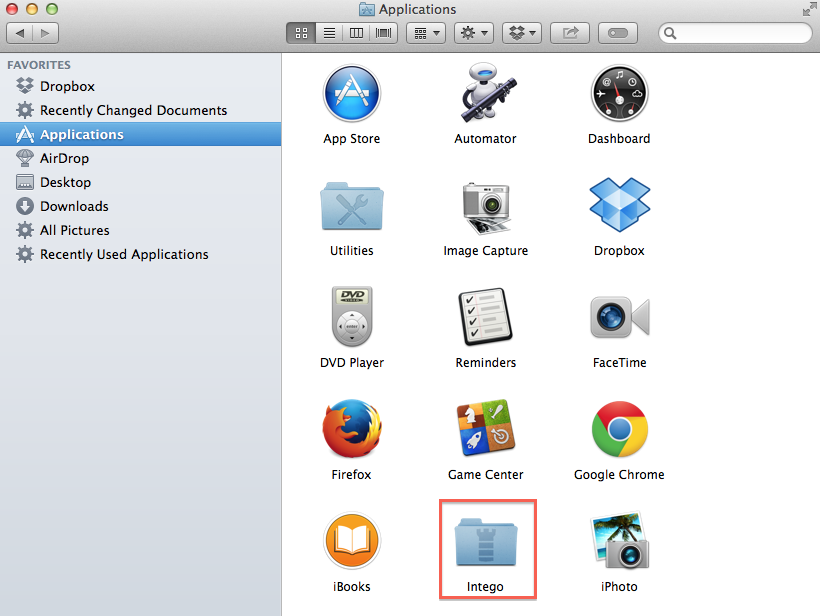Select the iPhoto icon
Screen dimensions: 820x616
coord(619,540)
